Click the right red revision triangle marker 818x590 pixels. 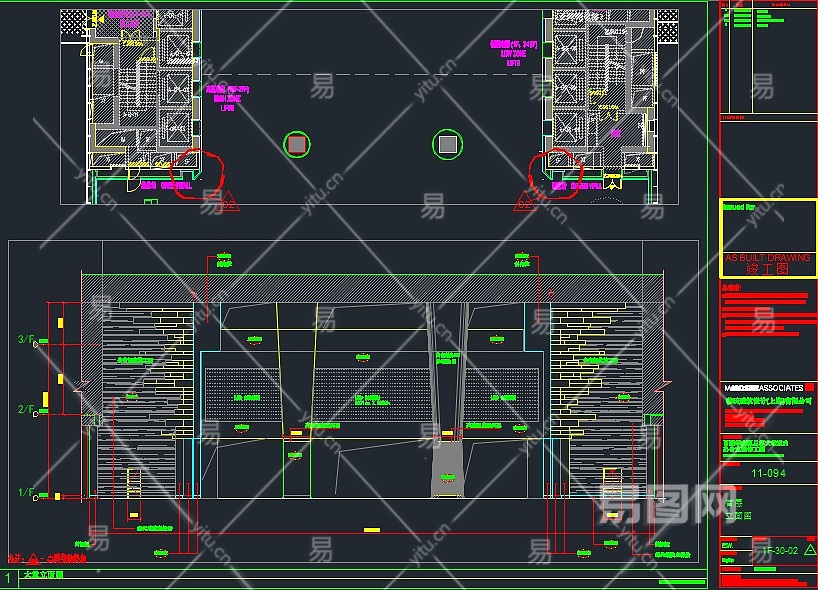(x=523, y=201)
